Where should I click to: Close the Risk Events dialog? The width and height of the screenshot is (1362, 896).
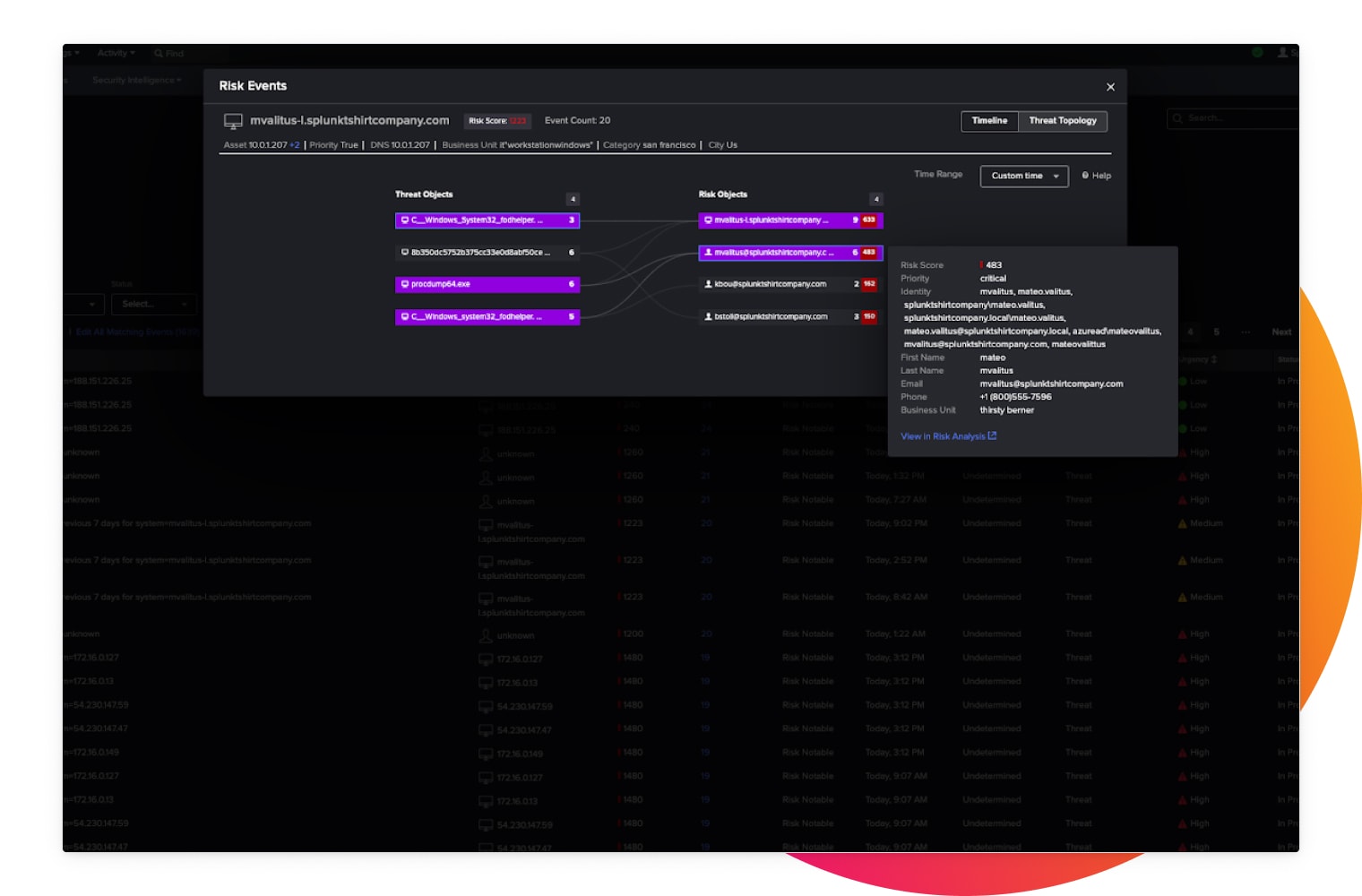point(1110,87)
